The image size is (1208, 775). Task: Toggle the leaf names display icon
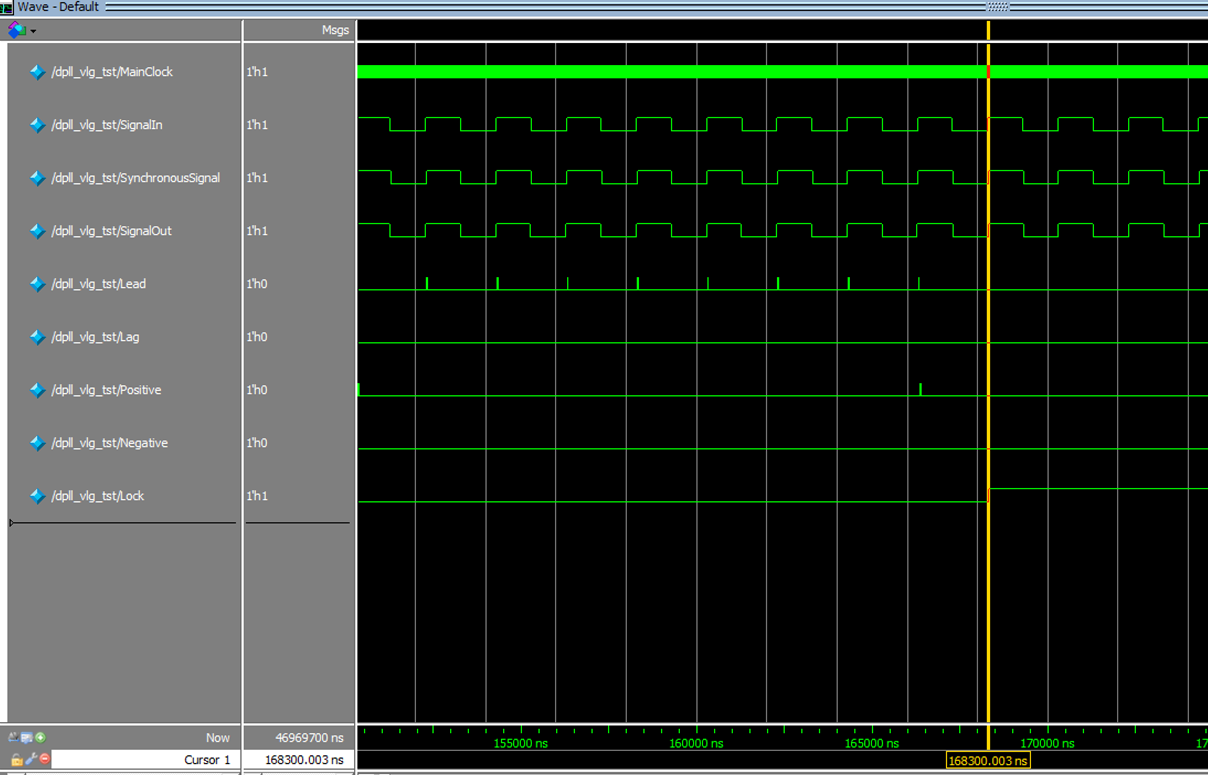click(x=14, y=738)
